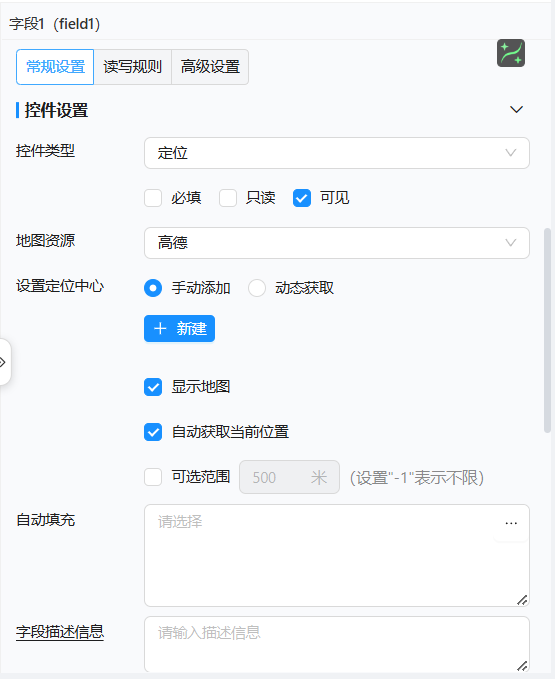
Task: Switch to the 高级设置 tab
Action: point(210,67)
